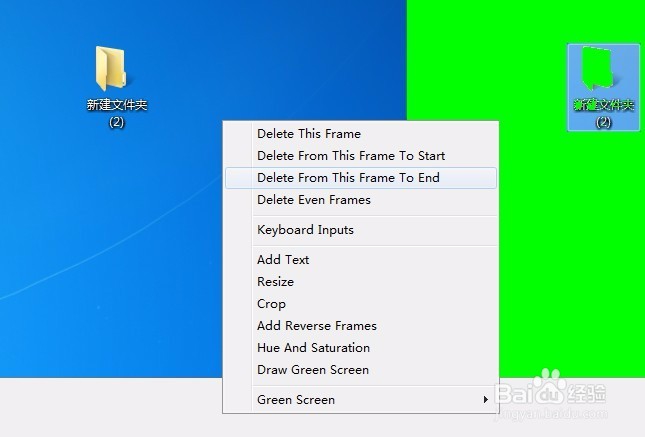Choose Delete From This Frame To End
This screenshot has height=437, width=645.
[x=361, y=178]
